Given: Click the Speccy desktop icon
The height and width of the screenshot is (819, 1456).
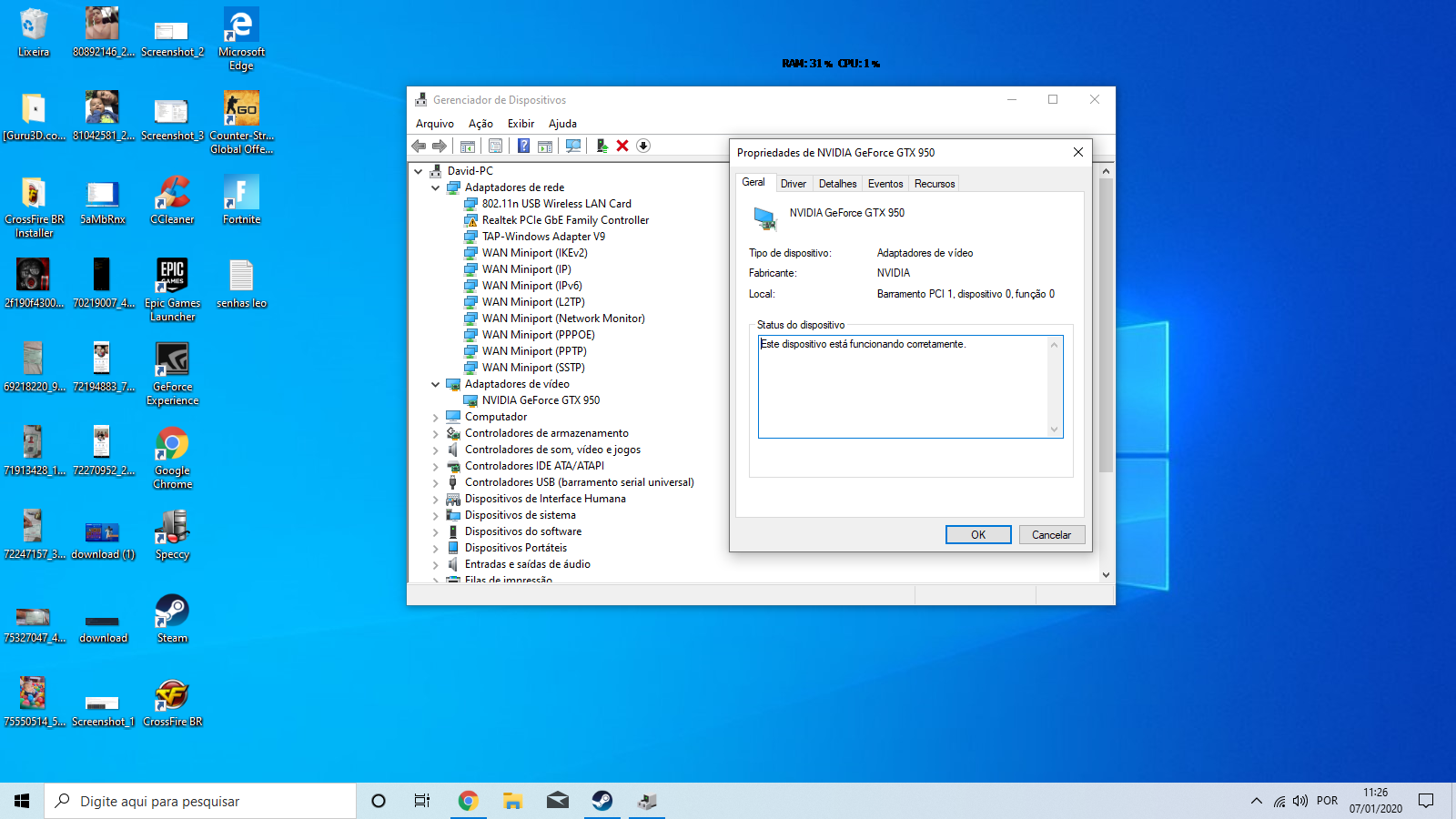Looking at the screenshot, I should coord(172,535).
